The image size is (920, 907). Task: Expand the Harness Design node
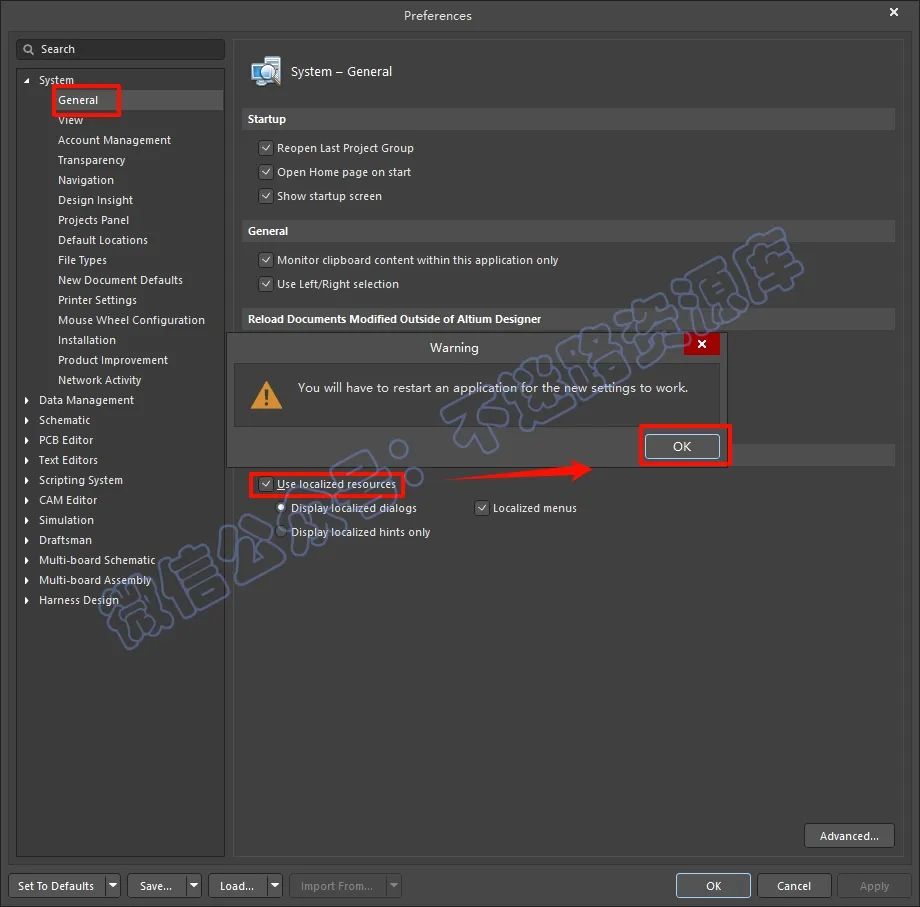(26, 600)
